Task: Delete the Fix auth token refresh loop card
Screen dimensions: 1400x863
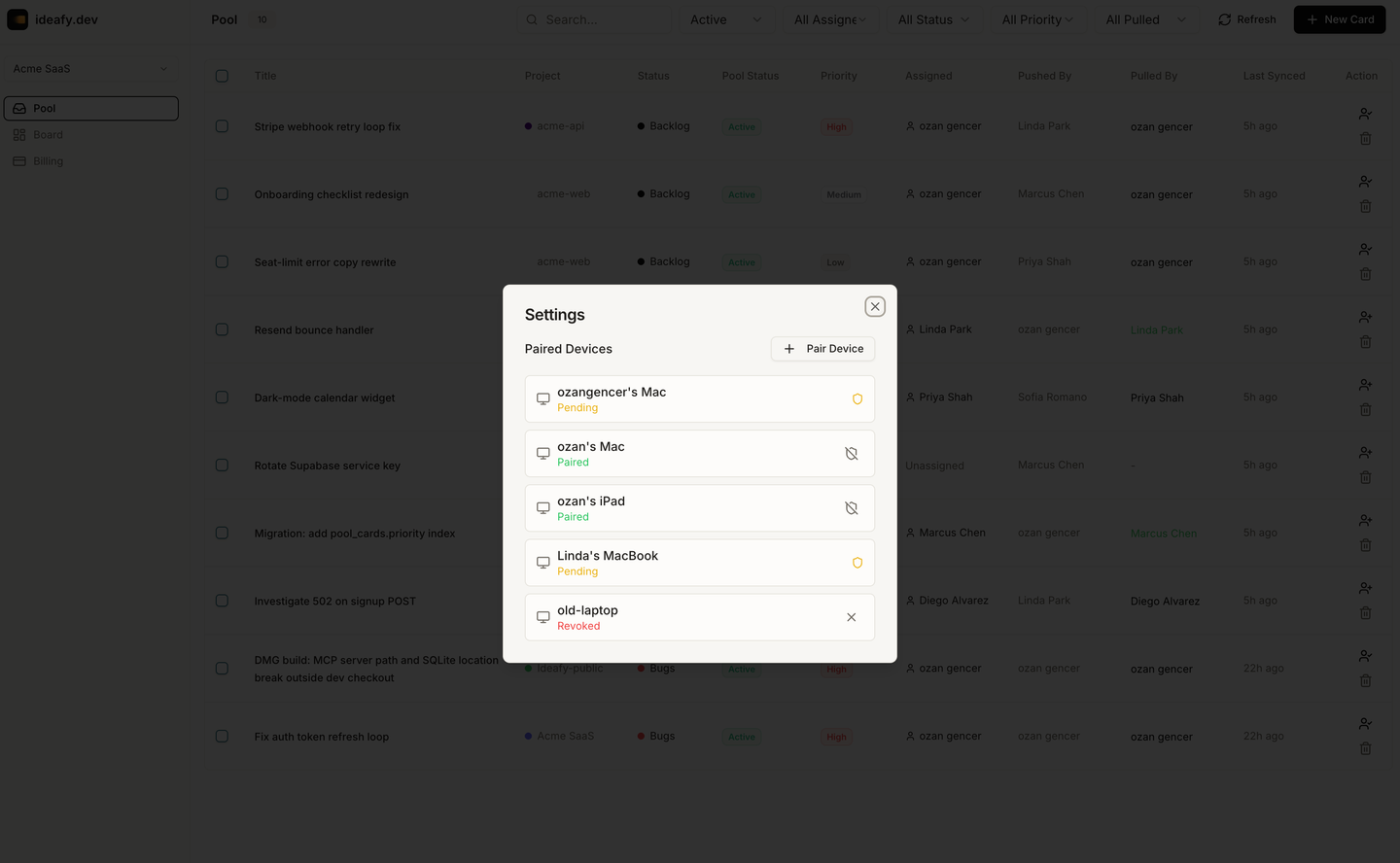Action: click(x=1365, y=749)
